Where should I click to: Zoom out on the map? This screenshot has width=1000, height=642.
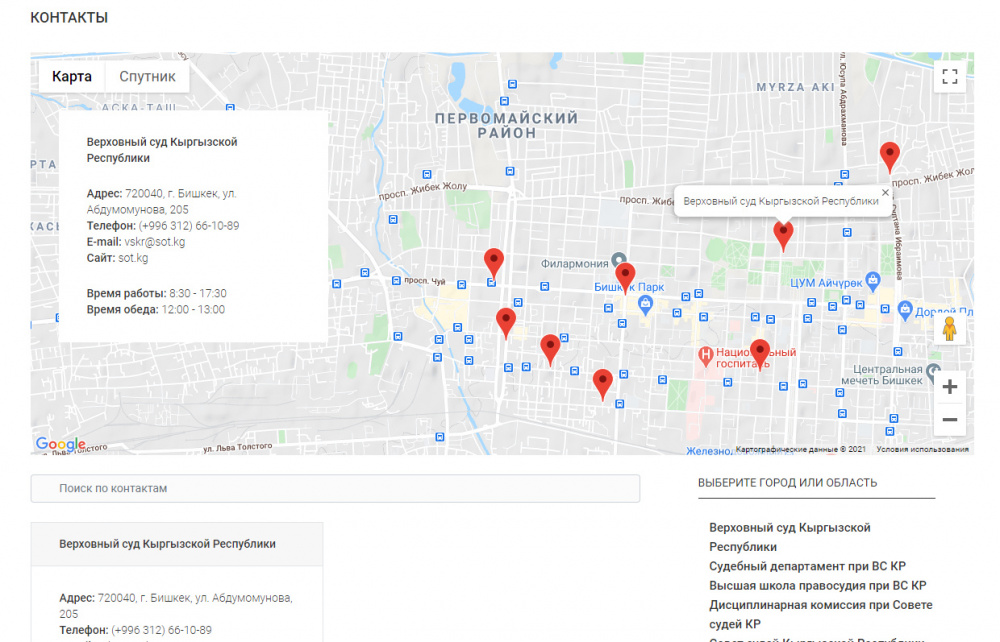(949, 420)
